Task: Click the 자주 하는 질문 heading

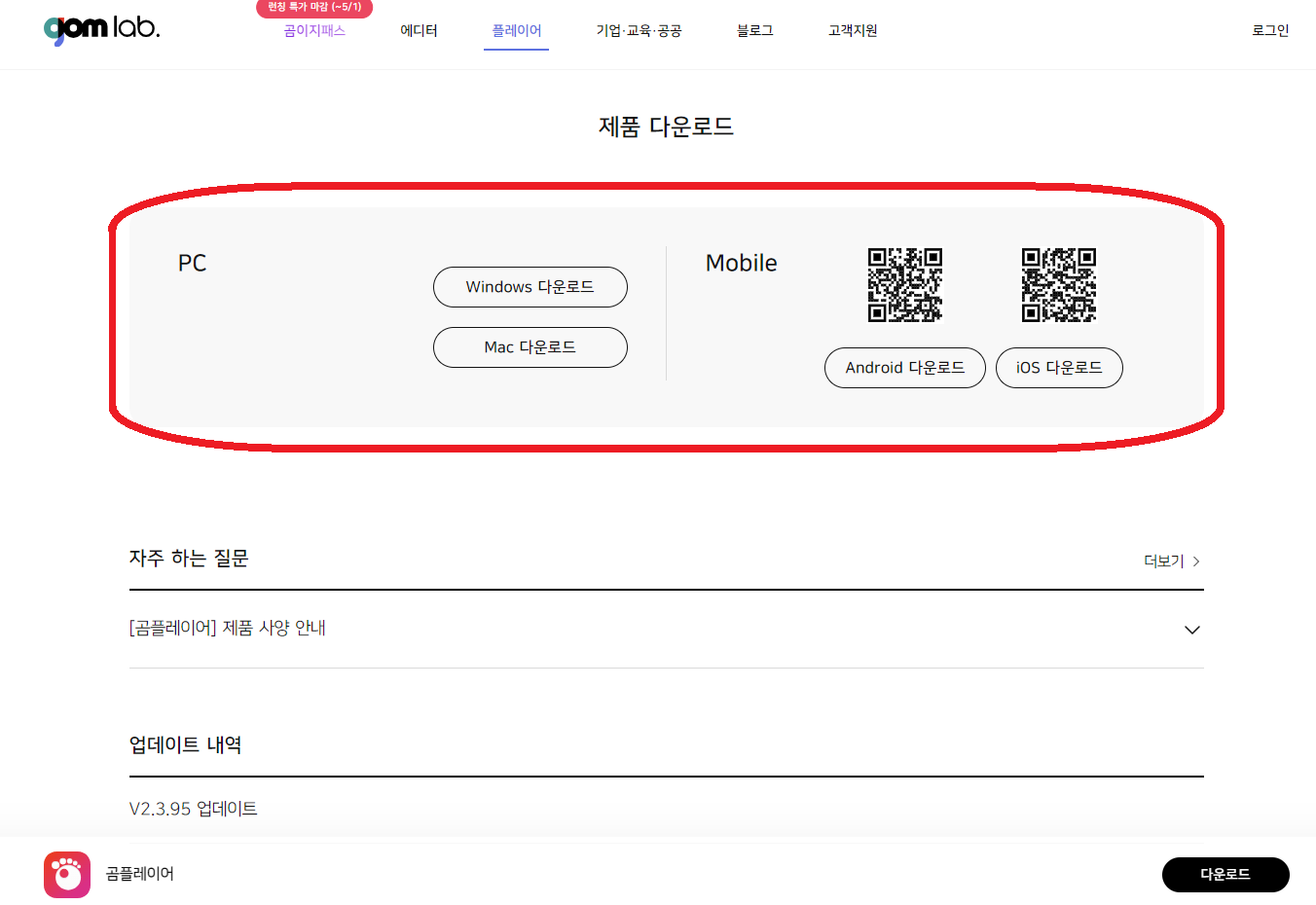Action: (189, 559)
